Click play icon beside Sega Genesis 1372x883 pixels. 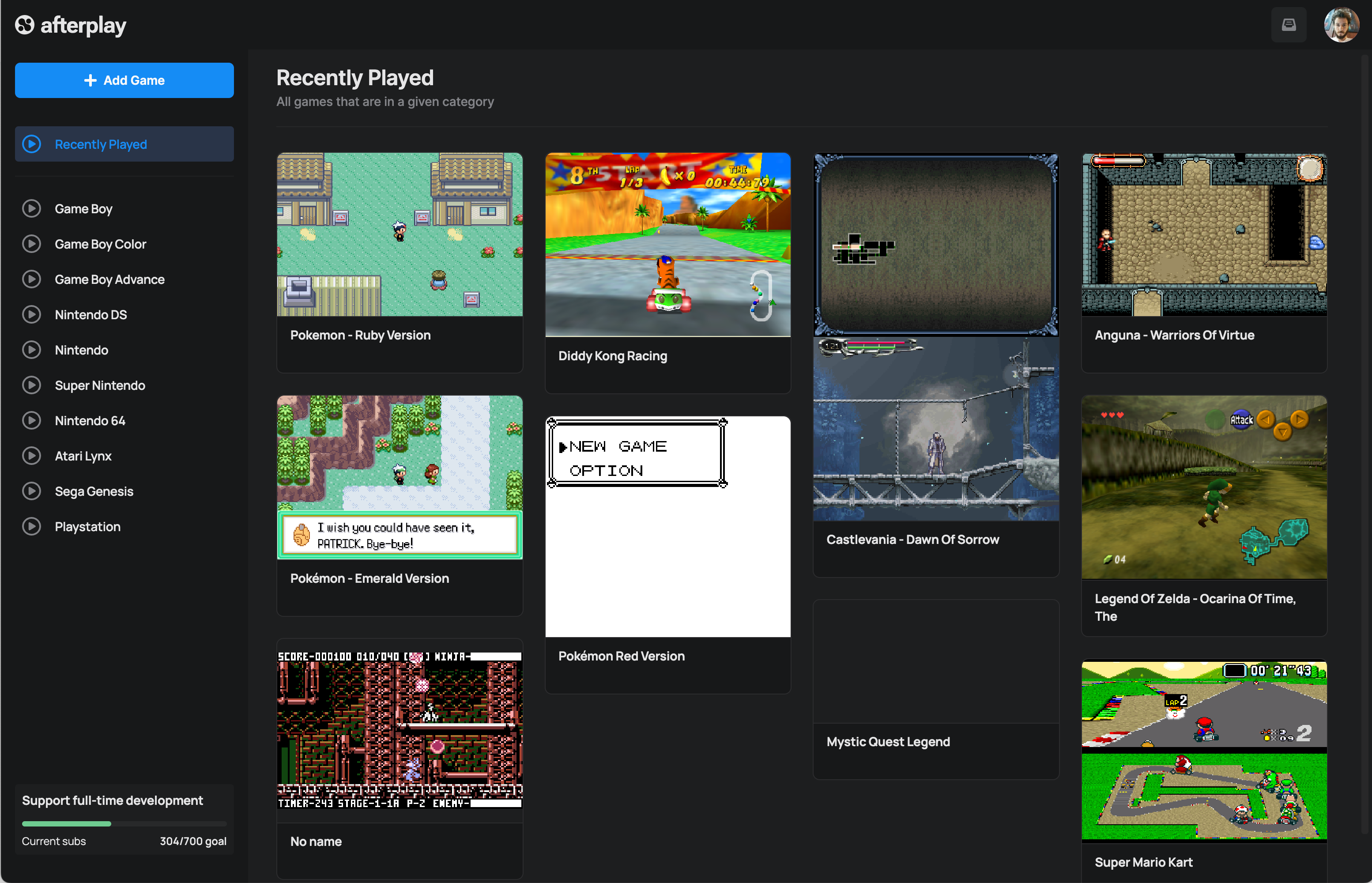click(x=31, y=491)
